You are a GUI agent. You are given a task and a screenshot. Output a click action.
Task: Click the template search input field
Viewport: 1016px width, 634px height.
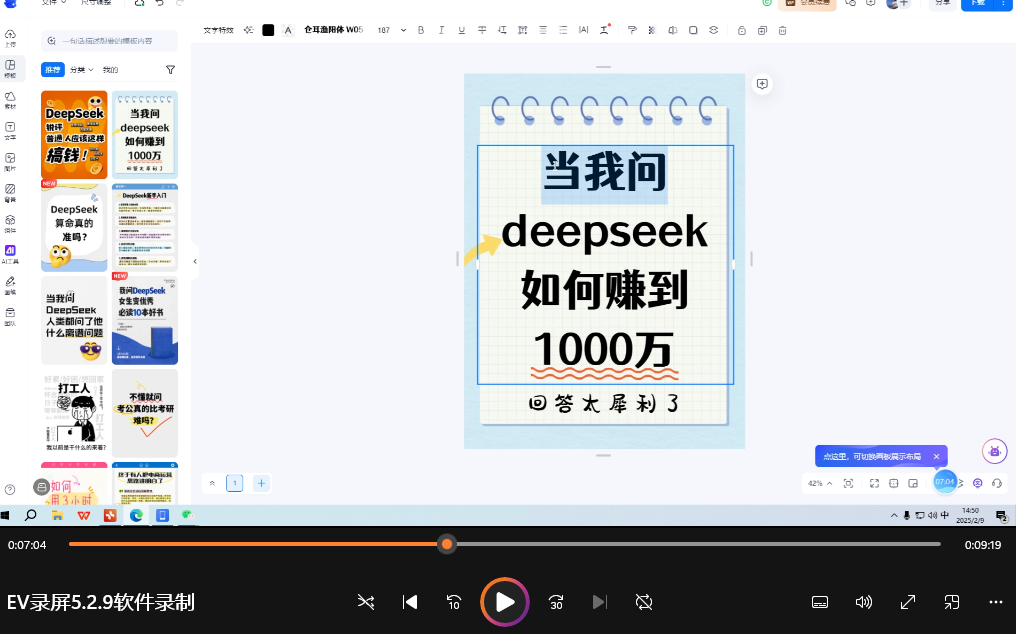pos(110,41)
